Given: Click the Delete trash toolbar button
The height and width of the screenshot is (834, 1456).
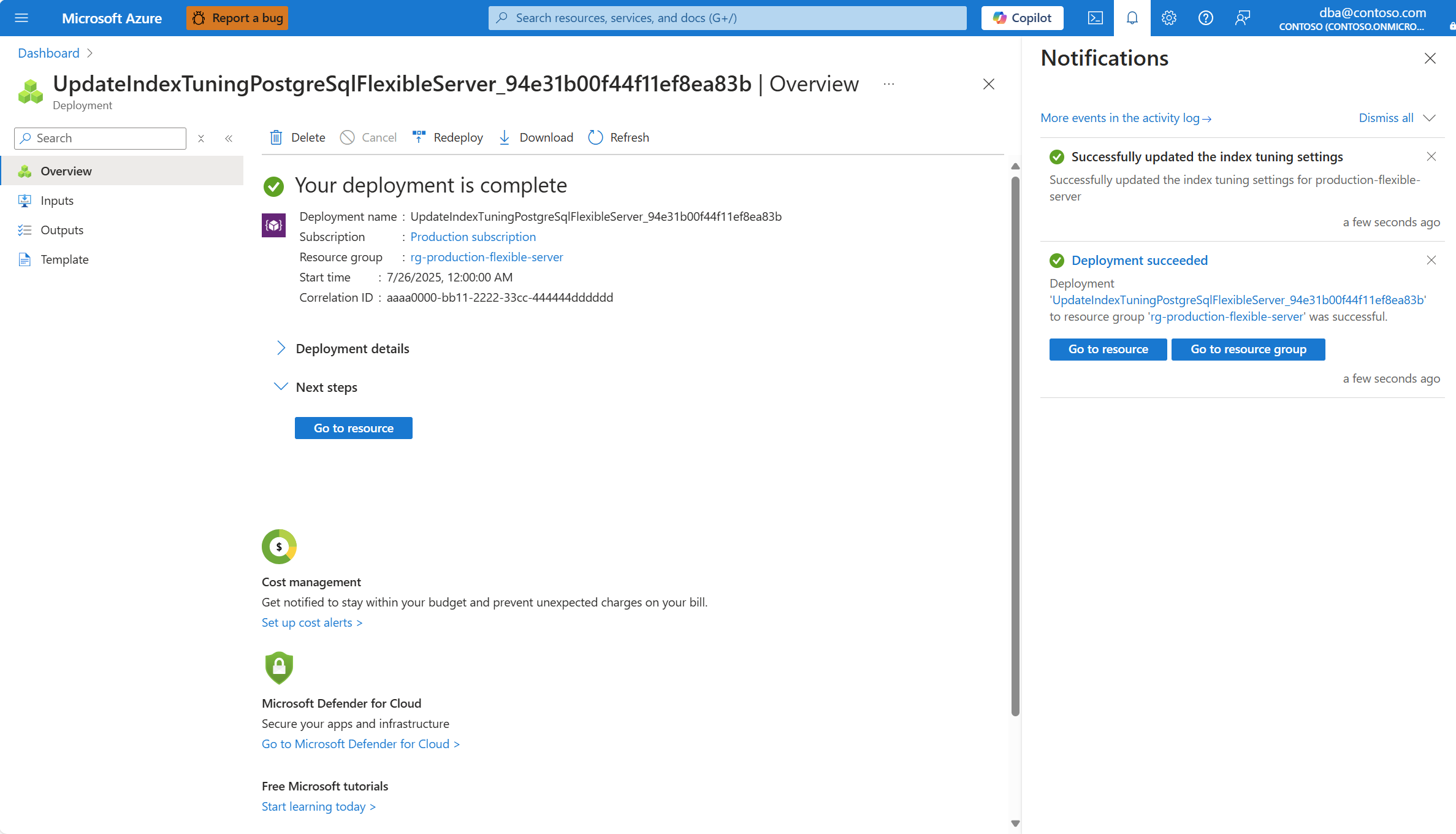Looking at the screenshot, I should coord(297,137).
